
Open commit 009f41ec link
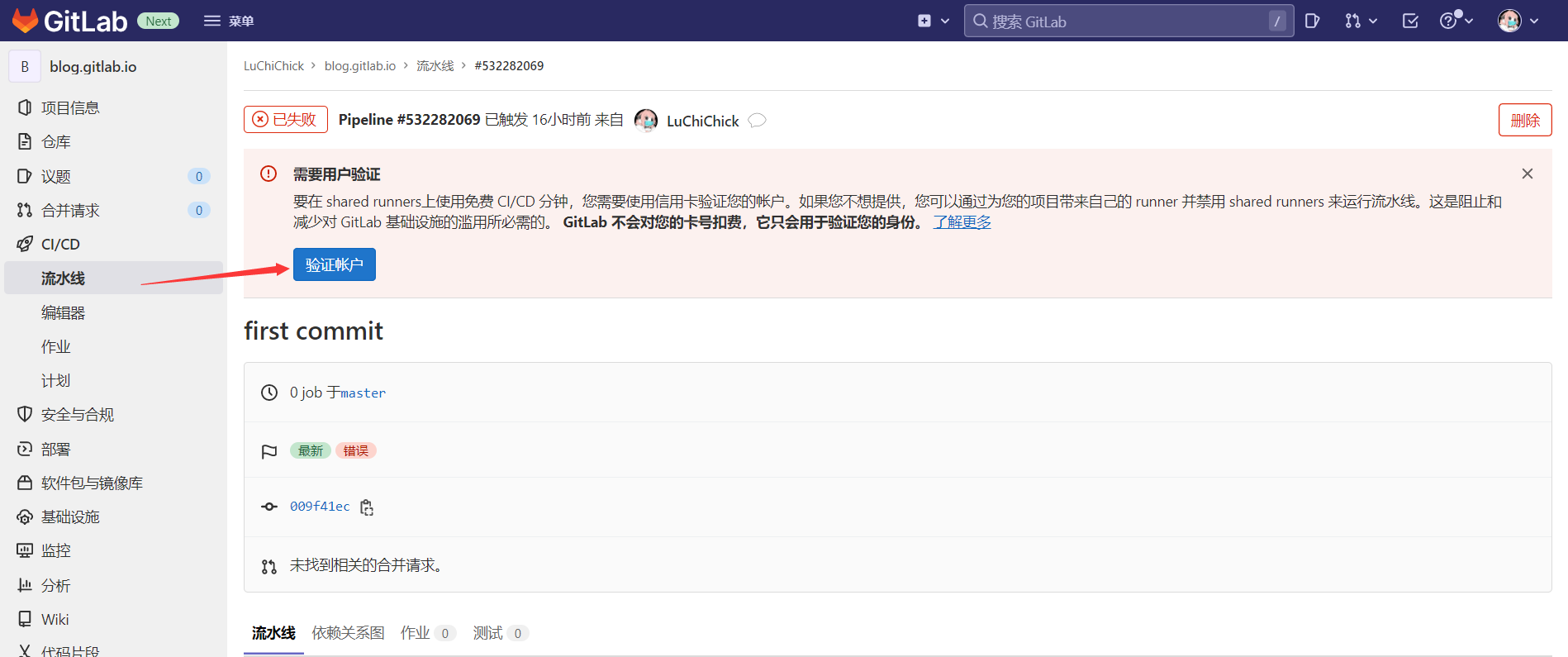320,507
